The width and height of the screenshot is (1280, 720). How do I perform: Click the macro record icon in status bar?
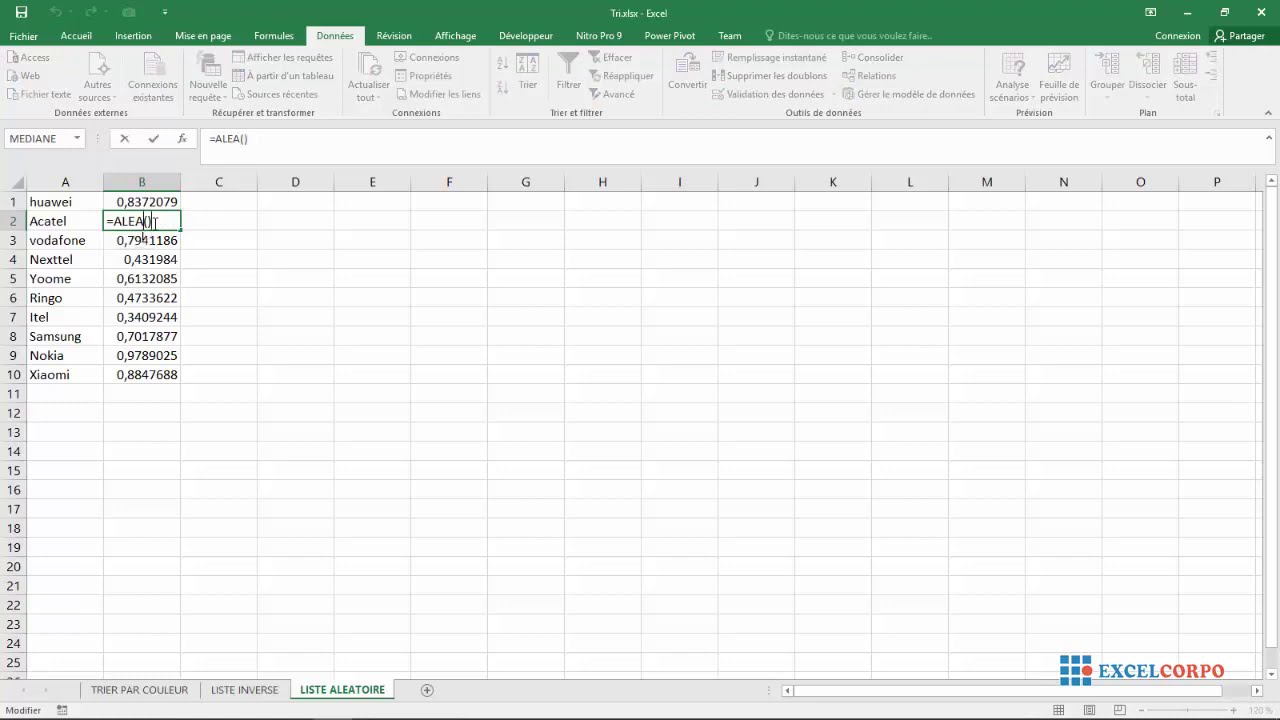[62, 710]
